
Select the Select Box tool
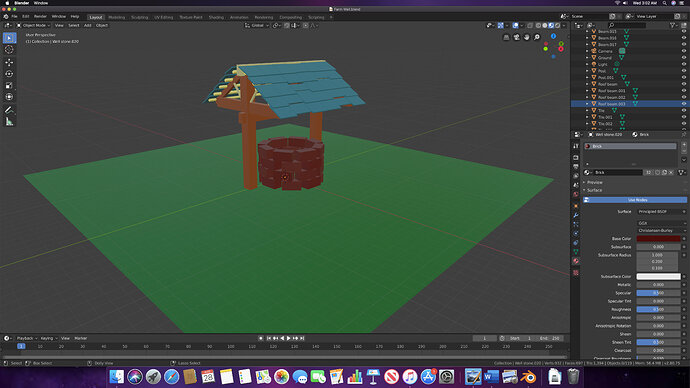coord(9,38)
